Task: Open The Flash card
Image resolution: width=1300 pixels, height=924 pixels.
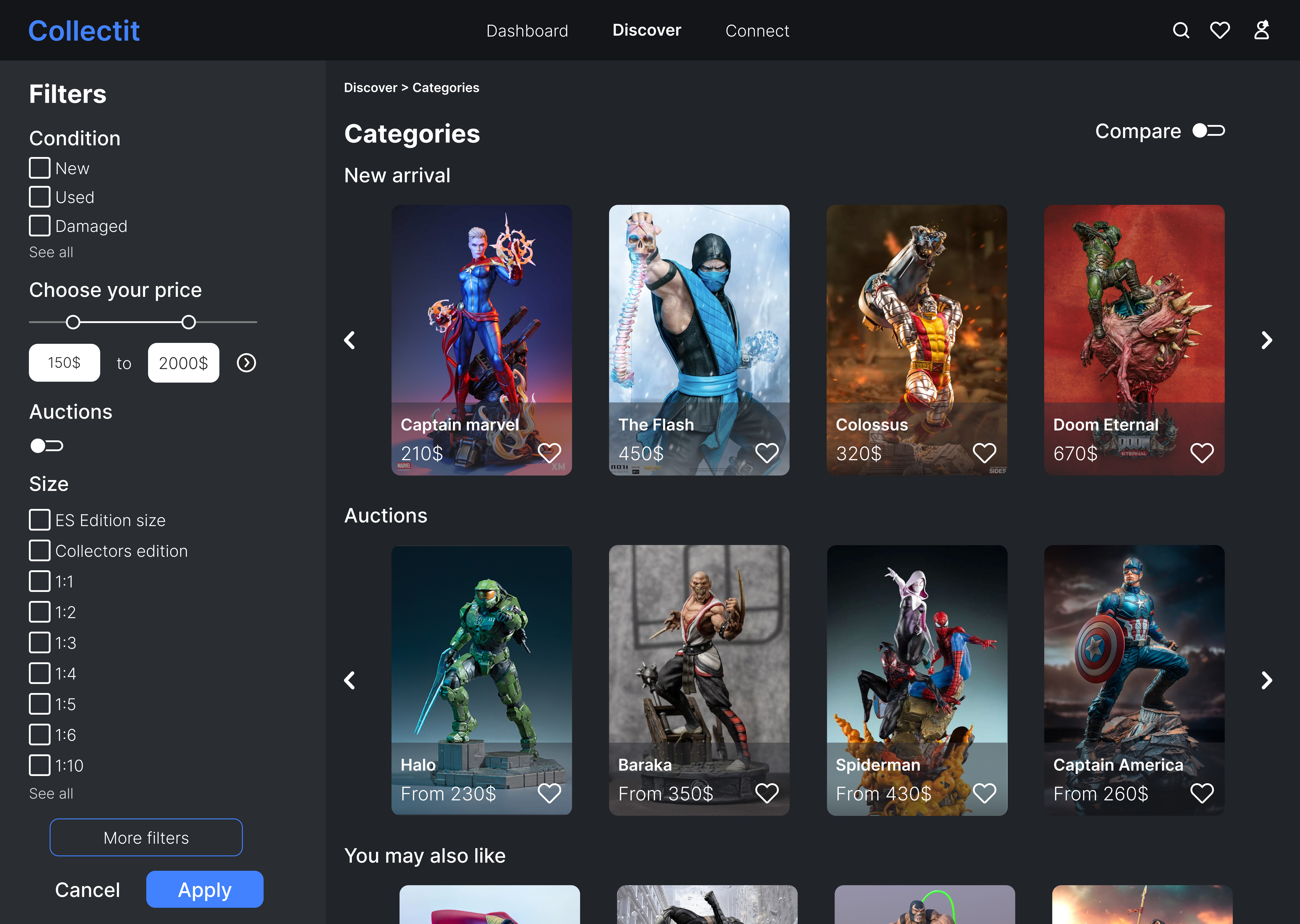Action: coord(699,340)
